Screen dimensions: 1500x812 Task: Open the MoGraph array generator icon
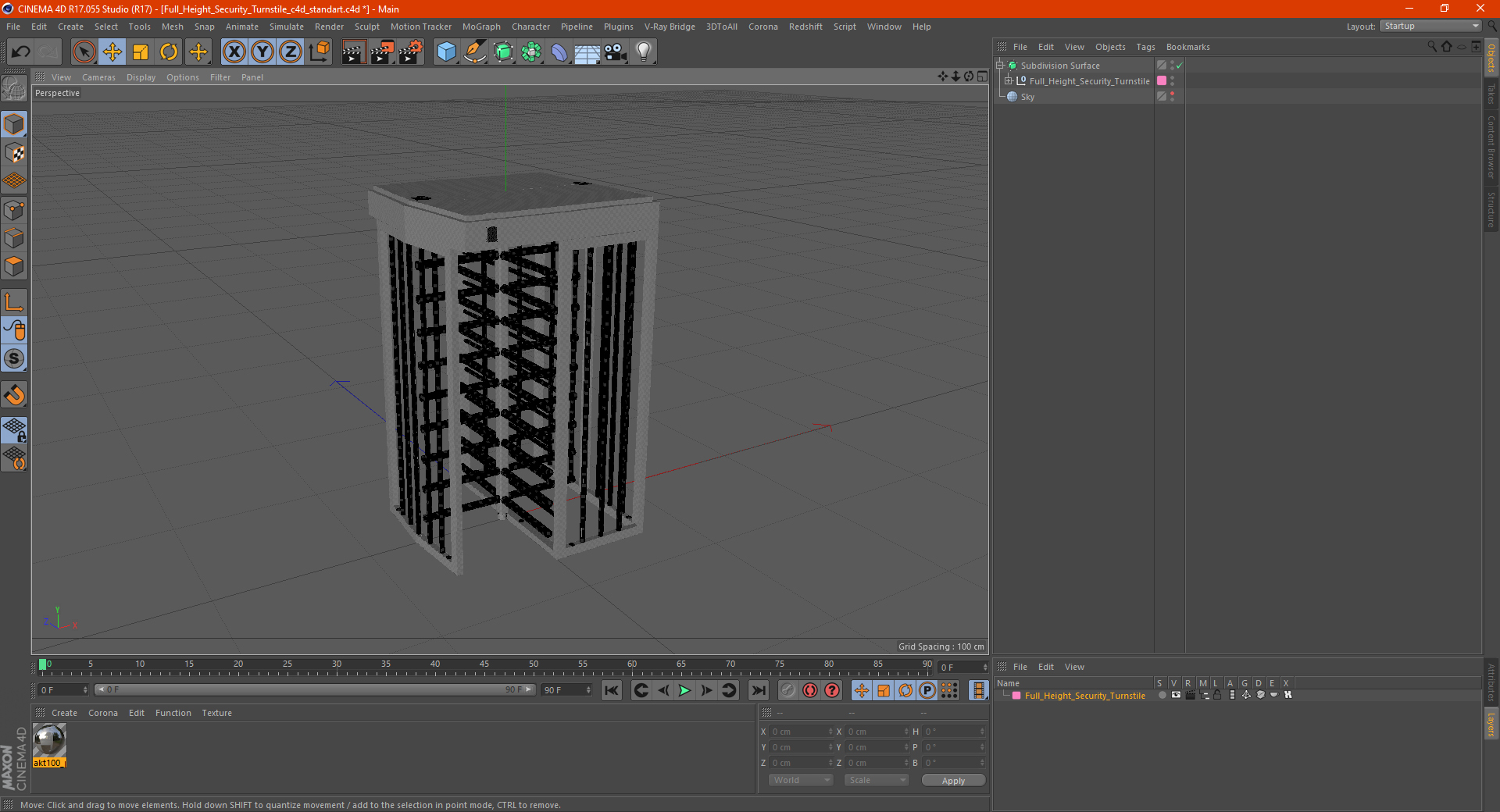click(531, 52)
